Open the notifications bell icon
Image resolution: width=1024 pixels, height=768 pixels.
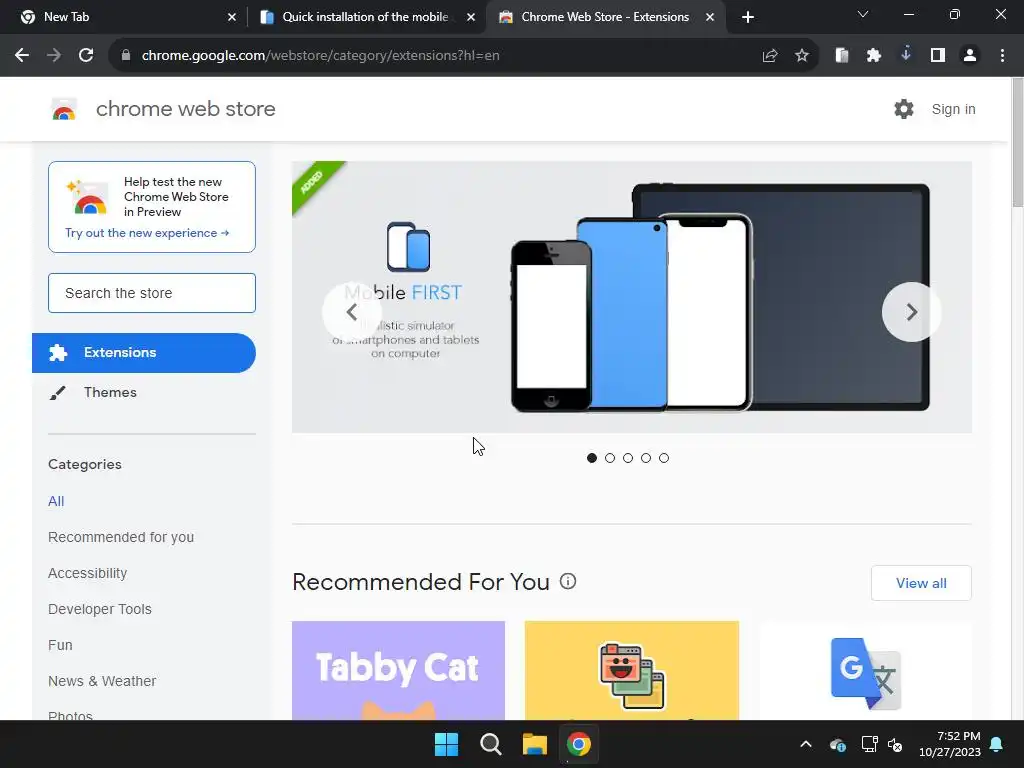[x=997, y=744]
